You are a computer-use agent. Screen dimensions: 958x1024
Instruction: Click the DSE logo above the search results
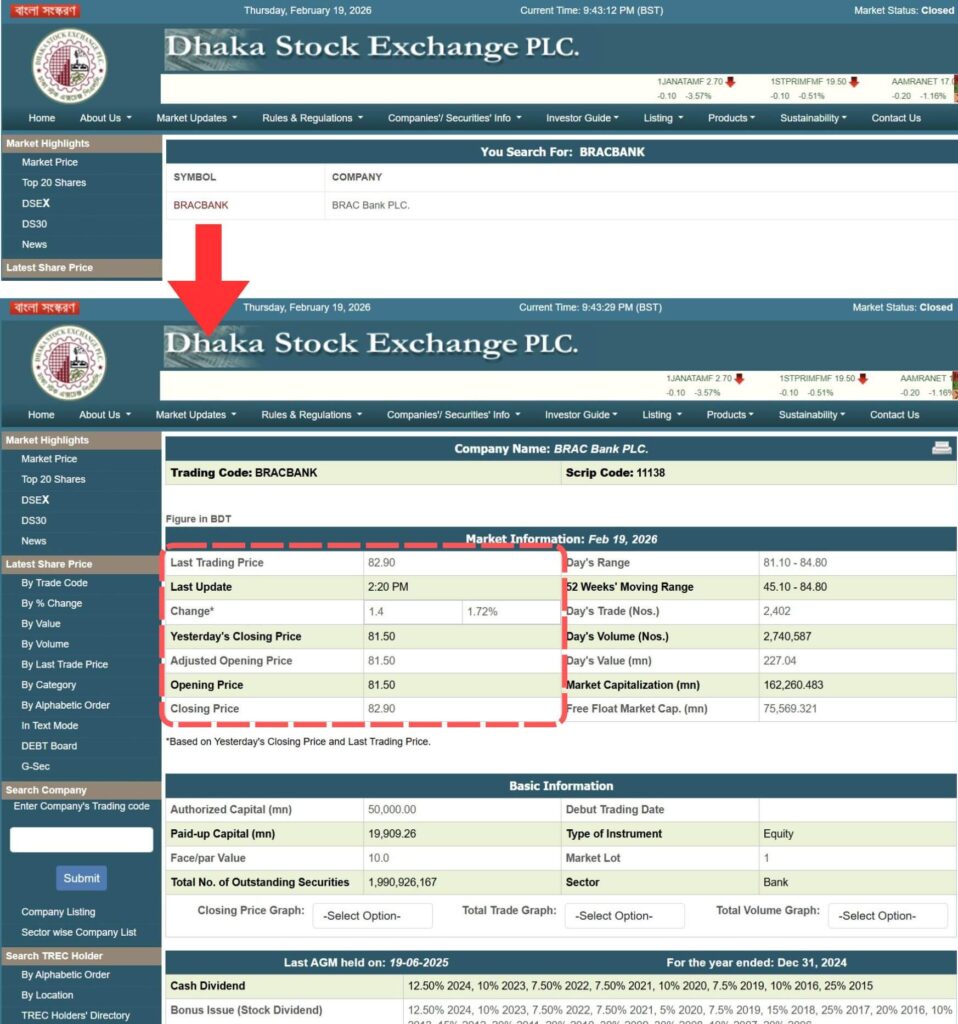click(69, 67)
